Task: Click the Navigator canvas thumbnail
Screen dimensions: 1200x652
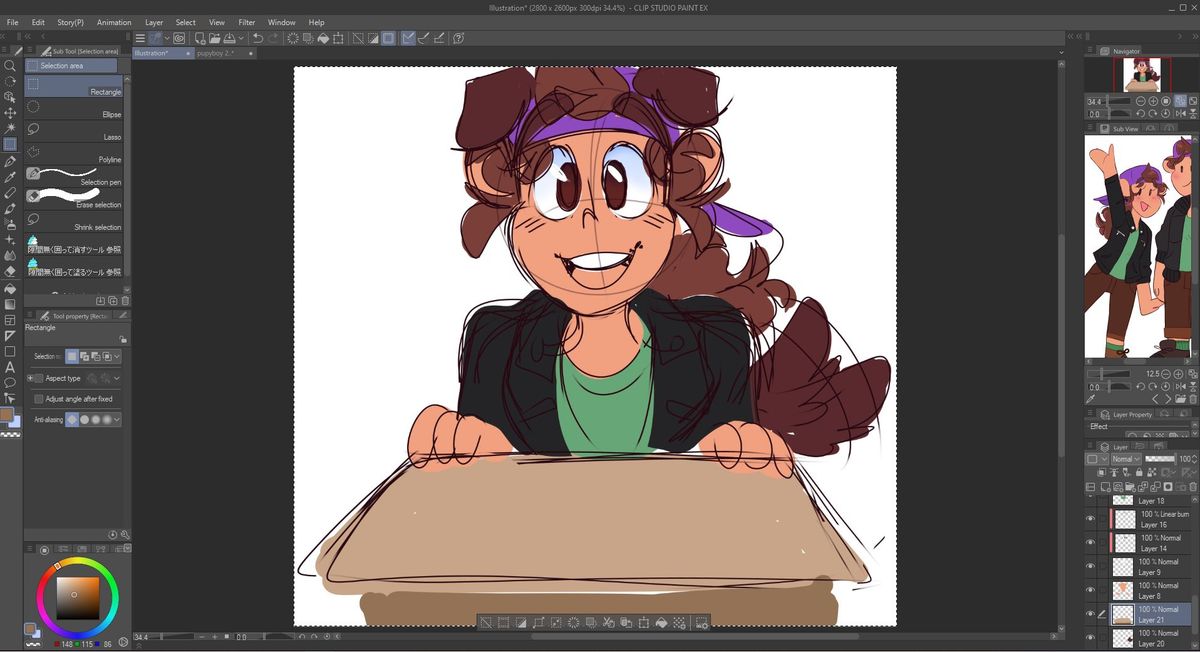Action: coord(1142,75)
